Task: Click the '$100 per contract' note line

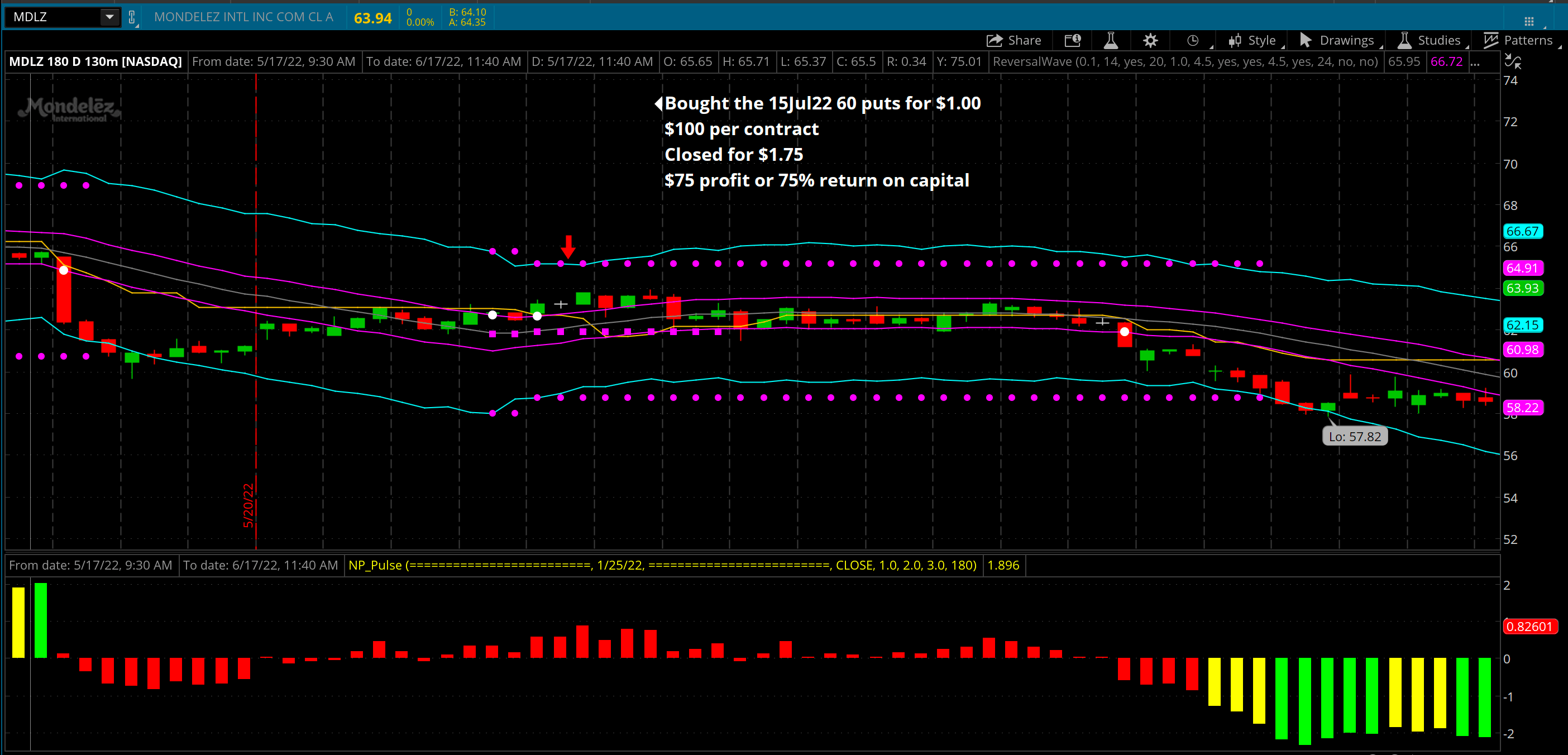Action: [x=742, y=129]
